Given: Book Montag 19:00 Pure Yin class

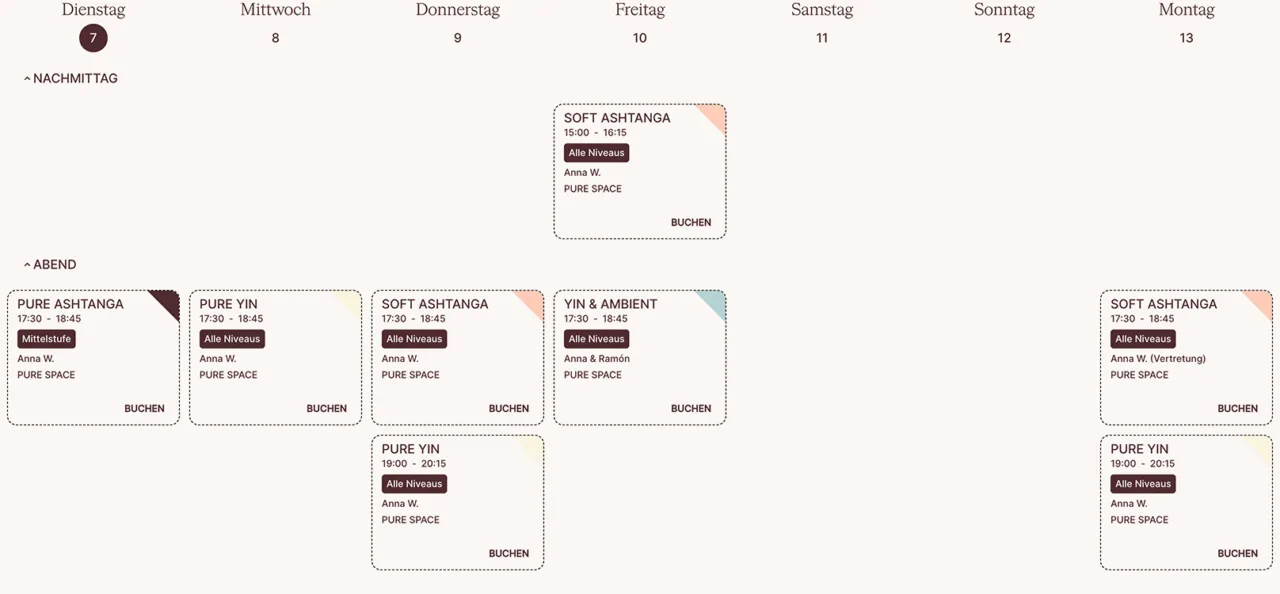Looking at the screenshot, I should 1237,553.
